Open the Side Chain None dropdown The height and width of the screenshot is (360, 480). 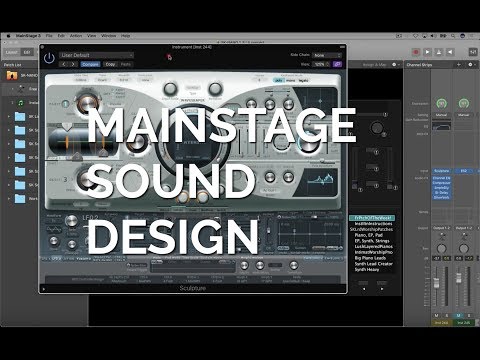[x=327, y=55]
